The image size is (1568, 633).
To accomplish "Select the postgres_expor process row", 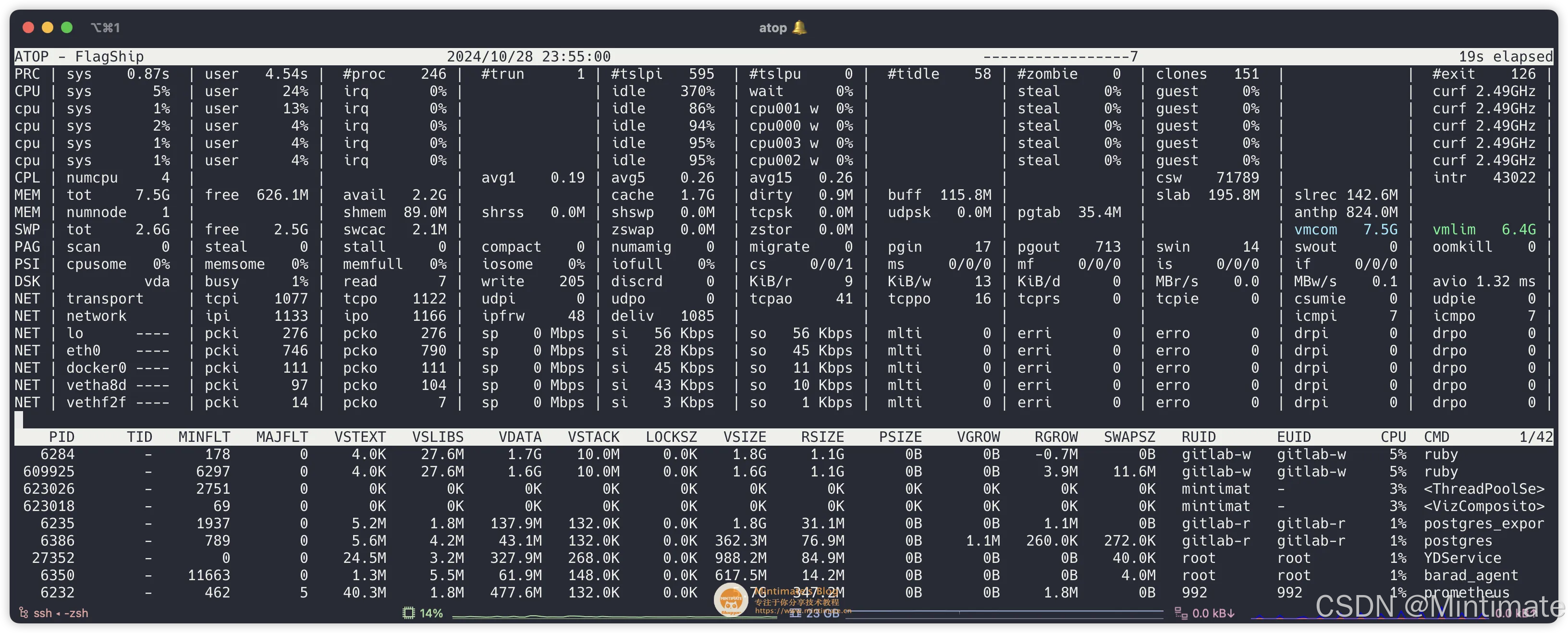I will pos(1483,523).
